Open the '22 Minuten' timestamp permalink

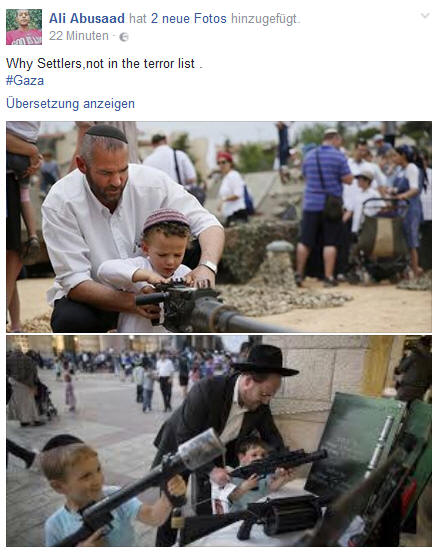(79, 36)
